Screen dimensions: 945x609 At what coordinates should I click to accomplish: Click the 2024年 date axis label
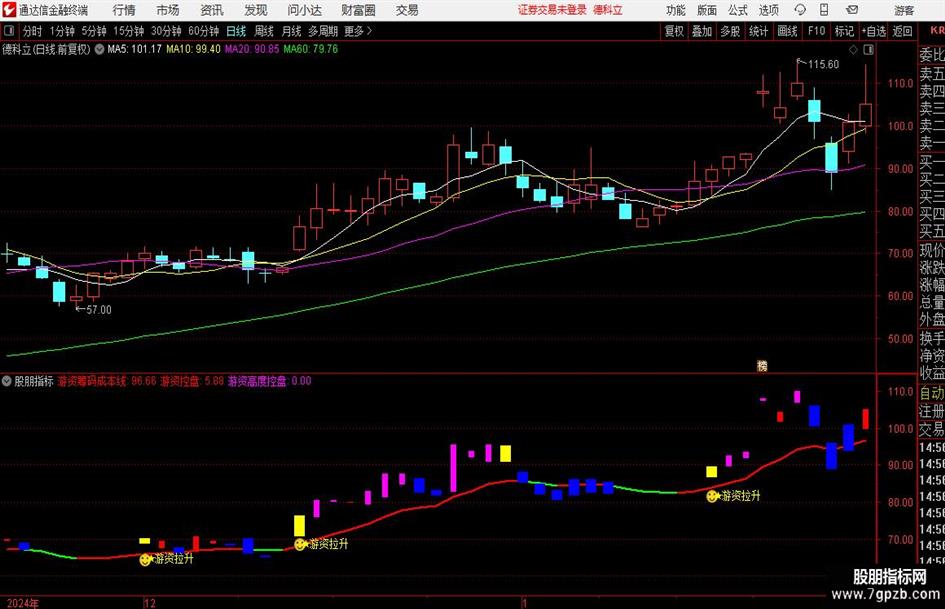click(22, 603)
